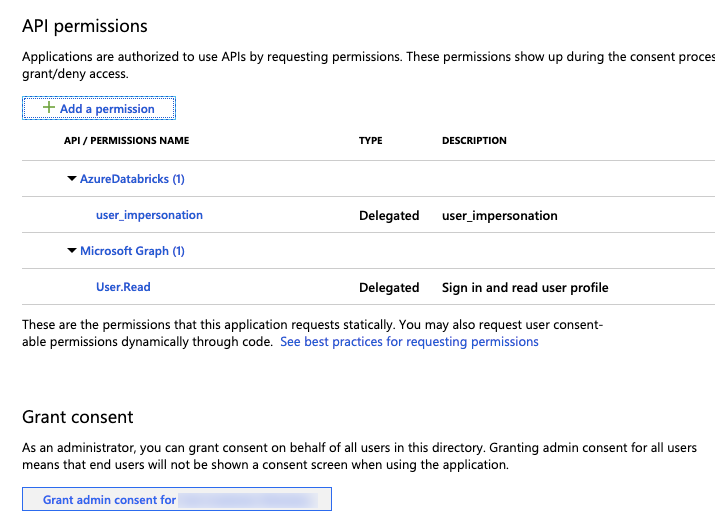Click the TYPE column header
This screenshot has height=519, width=715.
point(370,141)
